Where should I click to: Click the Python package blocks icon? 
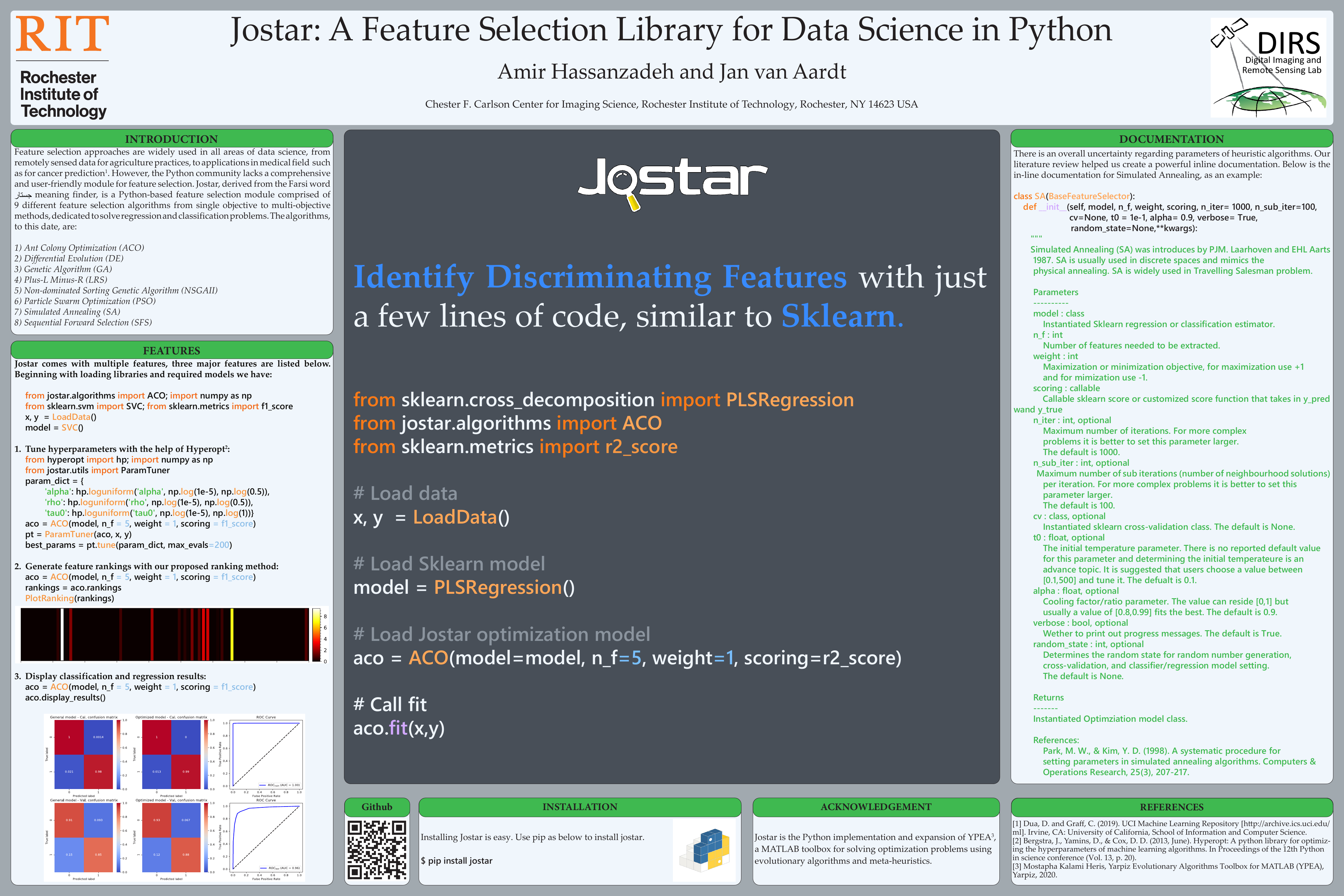pyautogui.click(x=704, y=850)
